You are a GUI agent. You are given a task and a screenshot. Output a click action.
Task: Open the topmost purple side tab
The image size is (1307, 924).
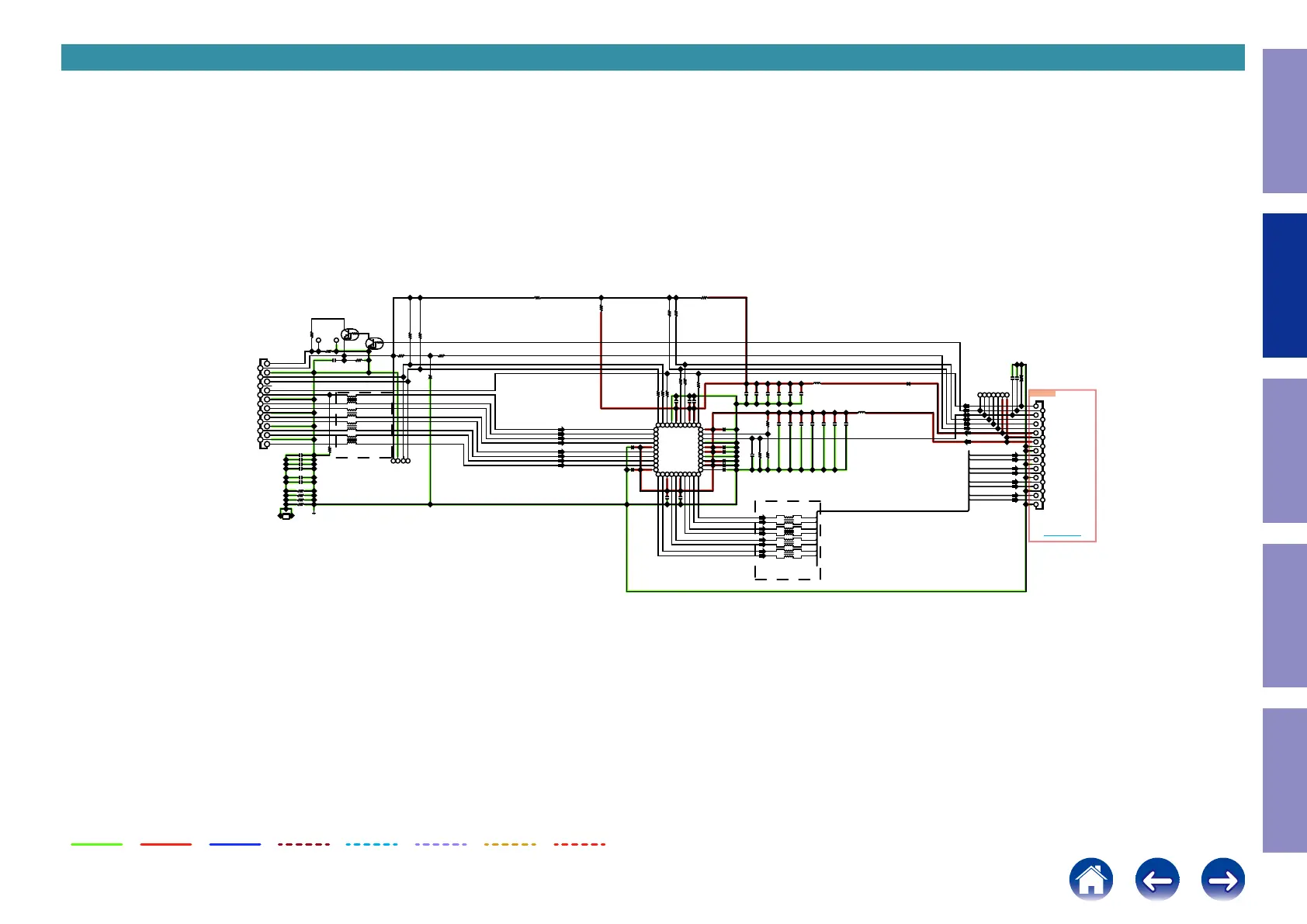[x=1284, y=121]
